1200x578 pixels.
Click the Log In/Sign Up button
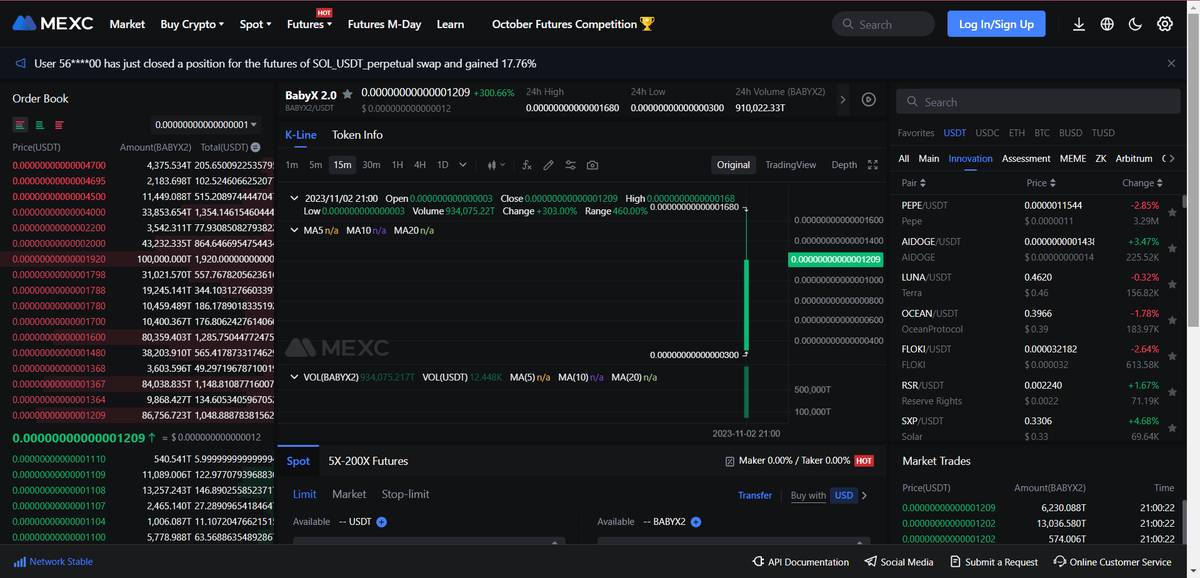point(996,24)
